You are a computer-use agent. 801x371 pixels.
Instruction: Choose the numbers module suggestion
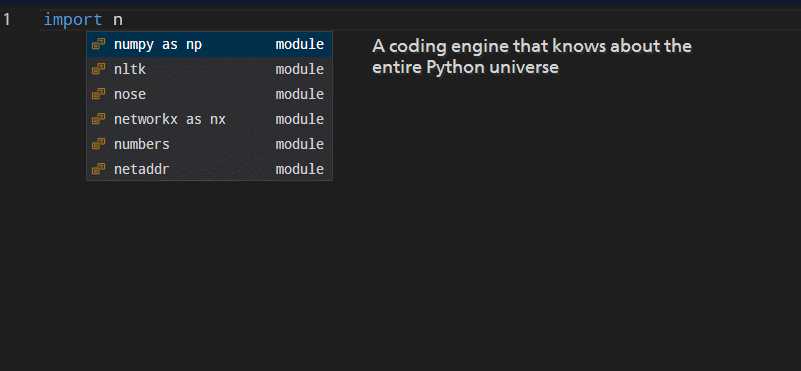coord(209,145)
